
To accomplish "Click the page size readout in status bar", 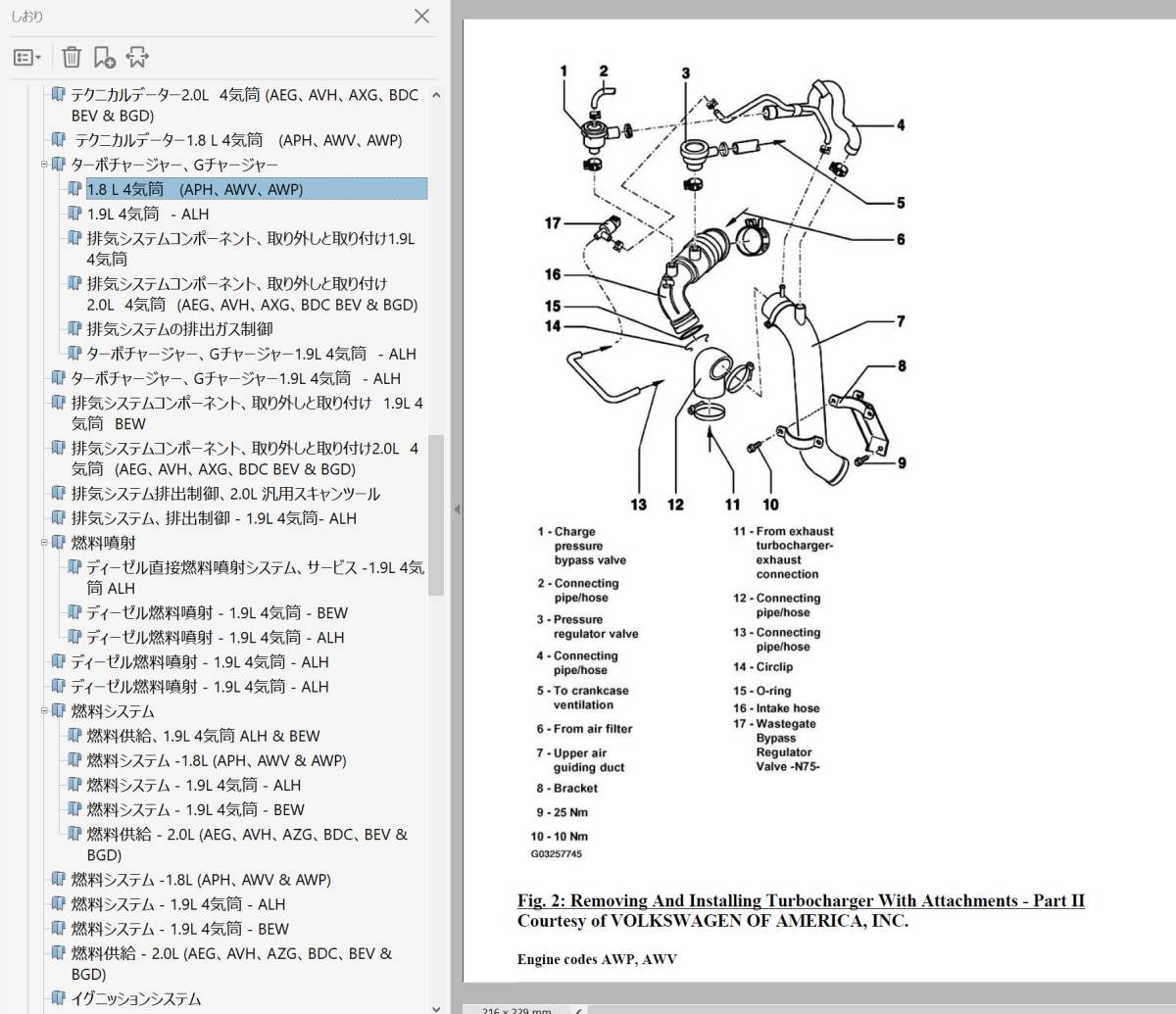I will tap(517, 1009).
